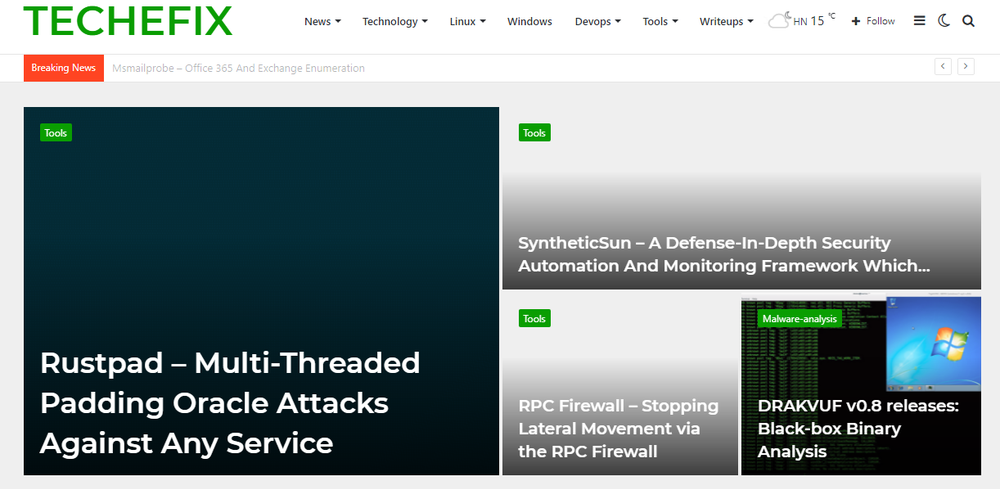Screen dimensions: 1000x489
Task: Show previous breaking news item
Action: [943, 66]
